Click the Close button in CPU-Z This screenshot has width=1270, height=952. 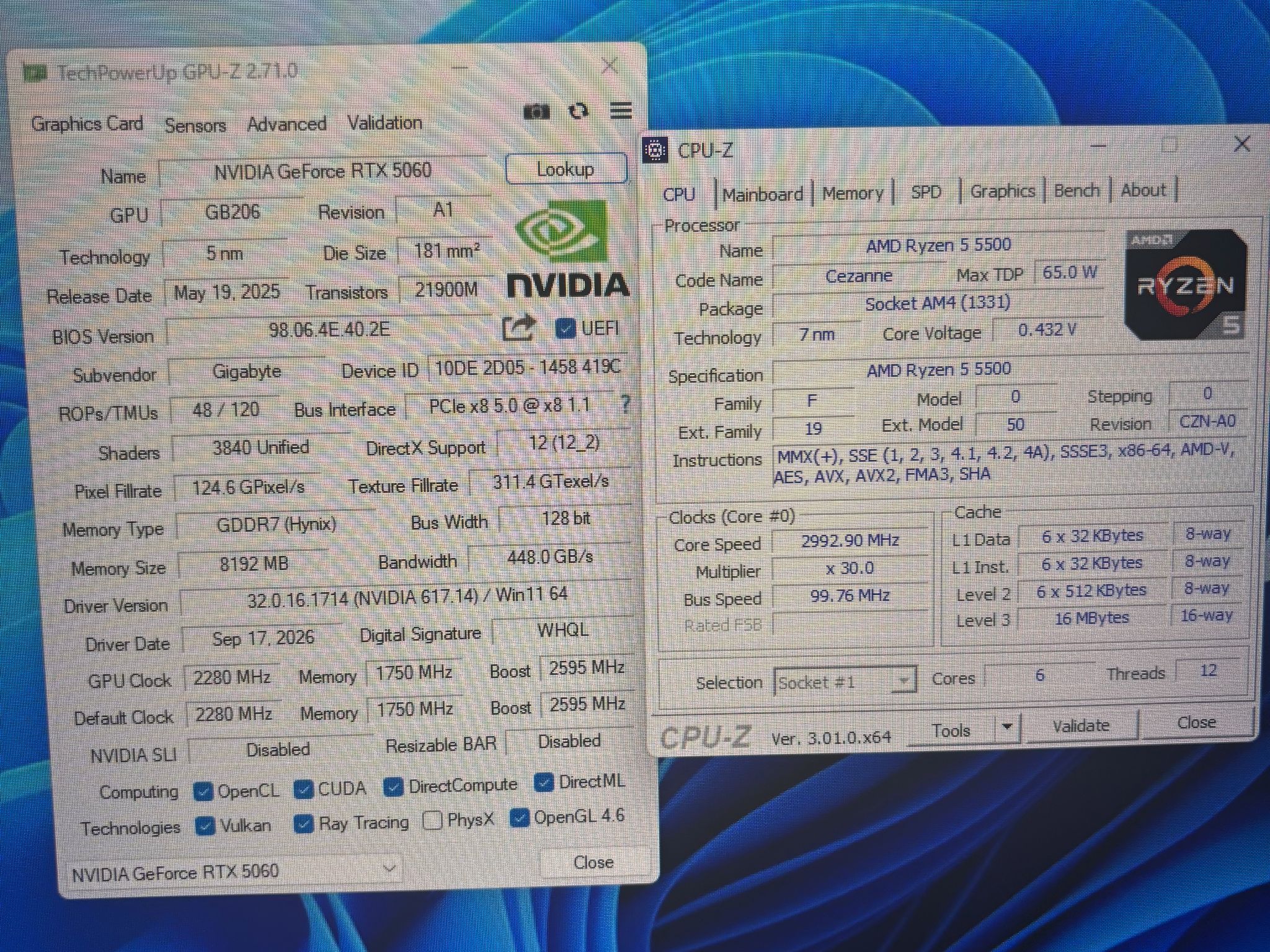tap(1196, 723)
